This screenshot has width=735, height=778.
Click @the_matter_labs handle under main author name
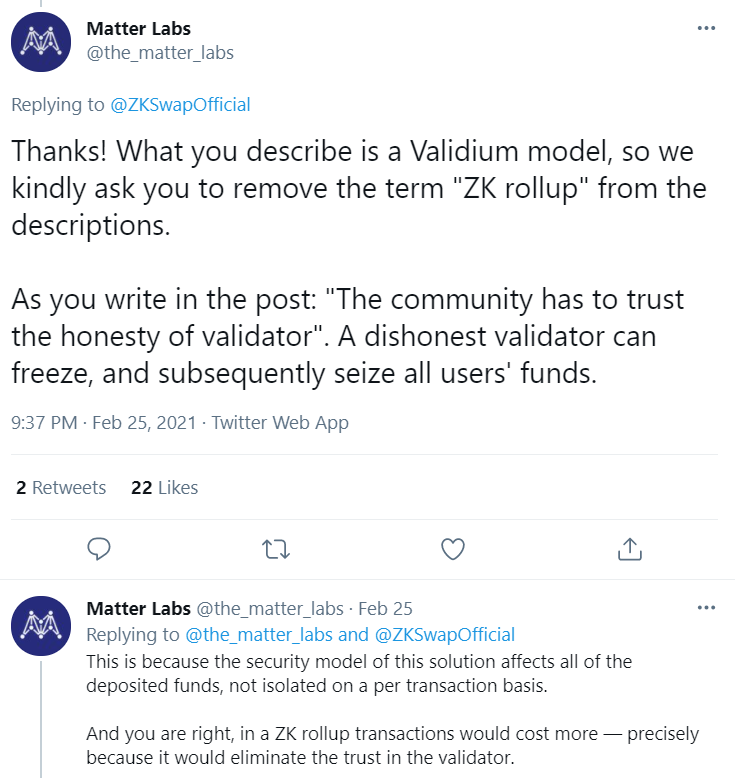pos(160,53)
